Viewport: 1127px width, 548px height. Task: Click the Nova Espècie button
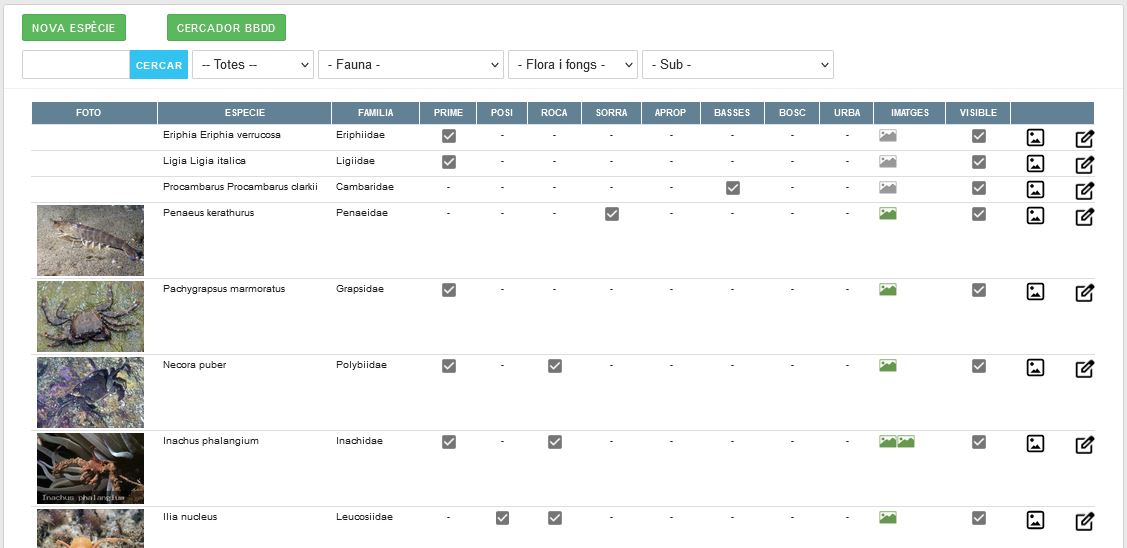coord(74,28)
